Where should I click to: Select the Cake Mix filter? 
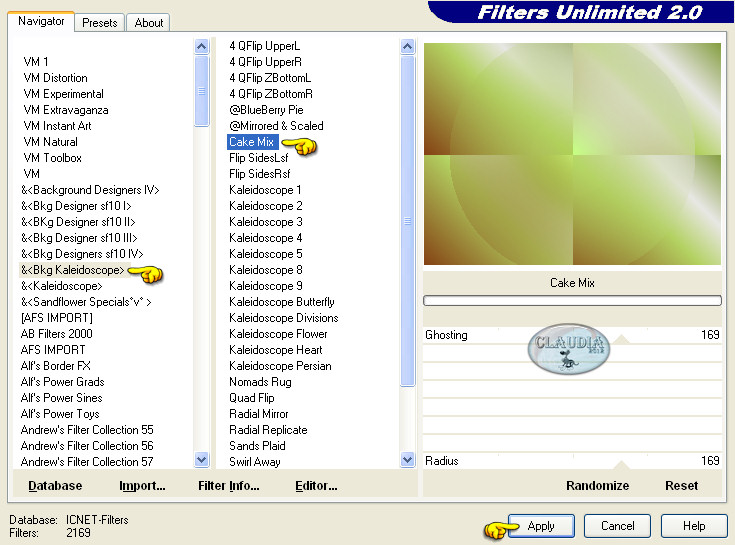coord(252,142)
